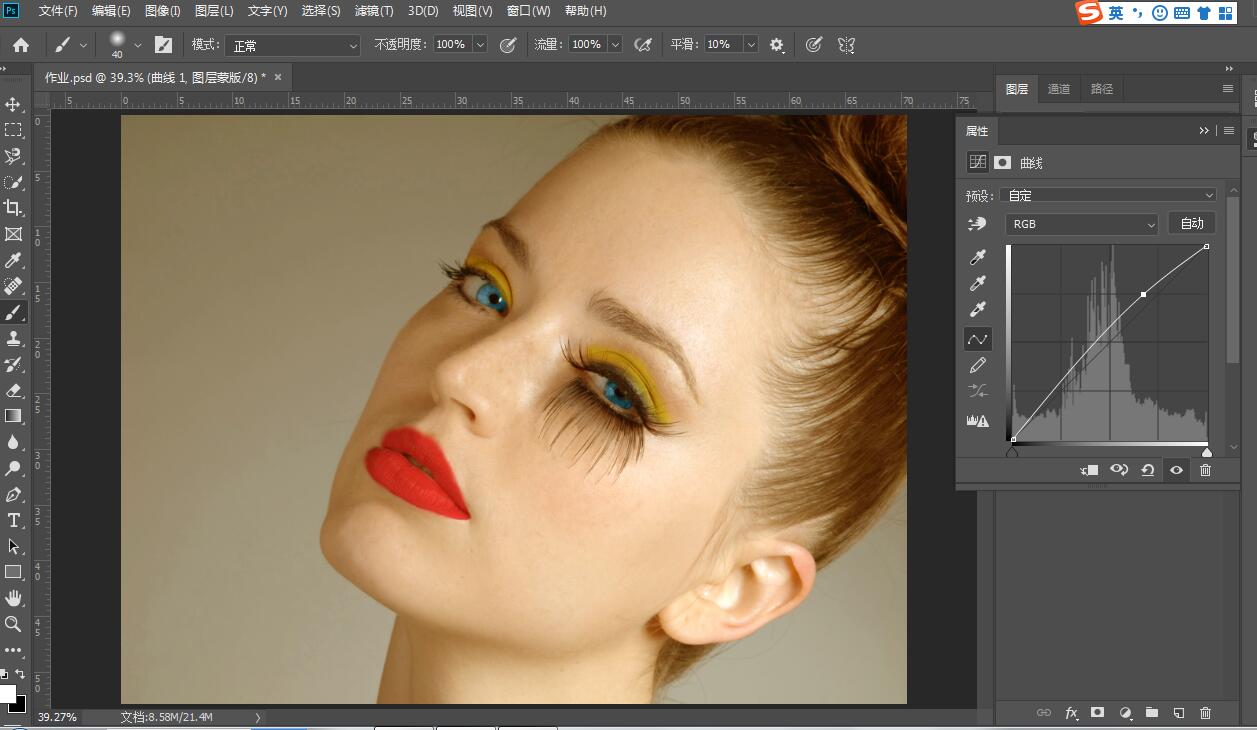Click the draw-to-modify-curve pencil icon
This screenshot has width=1257, height=730.
(978, 365)
